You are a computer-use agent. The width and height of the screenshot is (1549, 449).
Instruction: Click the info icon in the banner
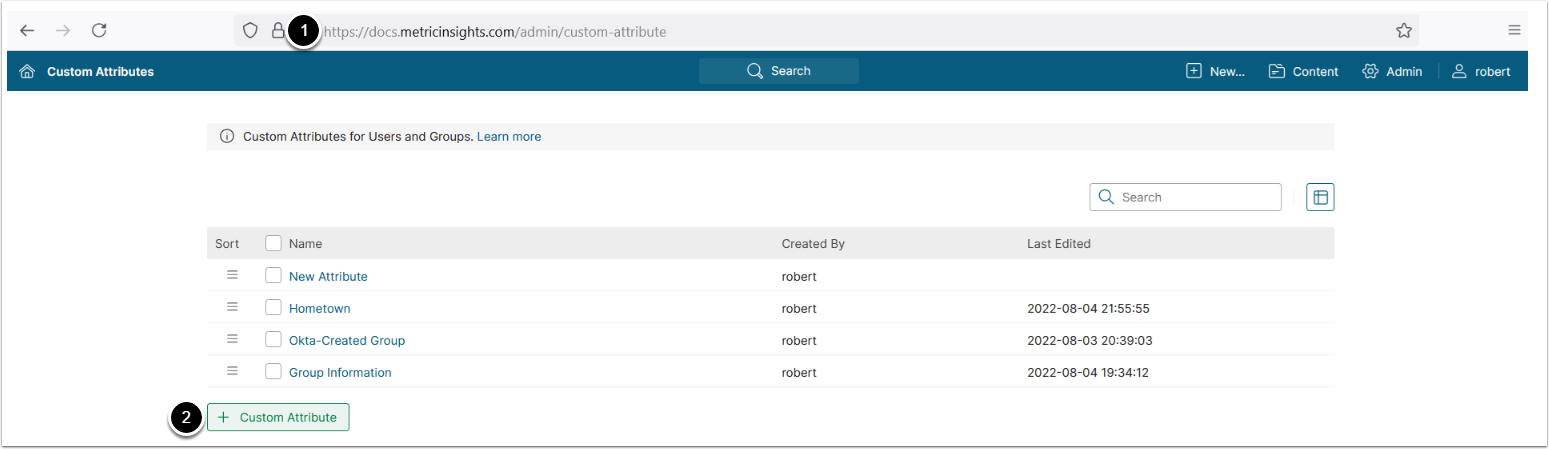pyautogui.click(x=226, y=136)
